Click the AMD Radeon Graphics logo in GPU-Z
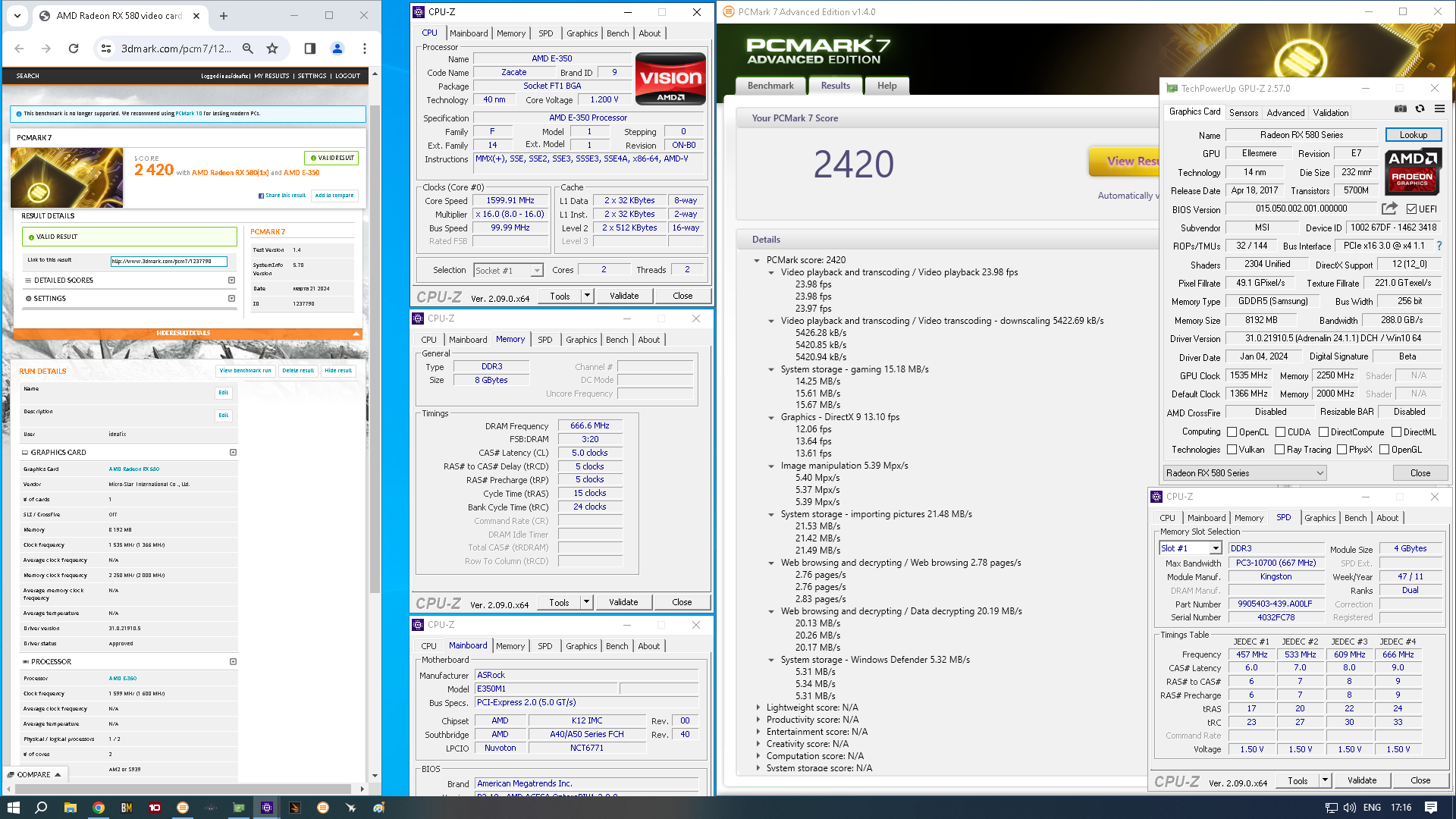Screen dimensions: 1456x819 click(x=1413, y=172)
